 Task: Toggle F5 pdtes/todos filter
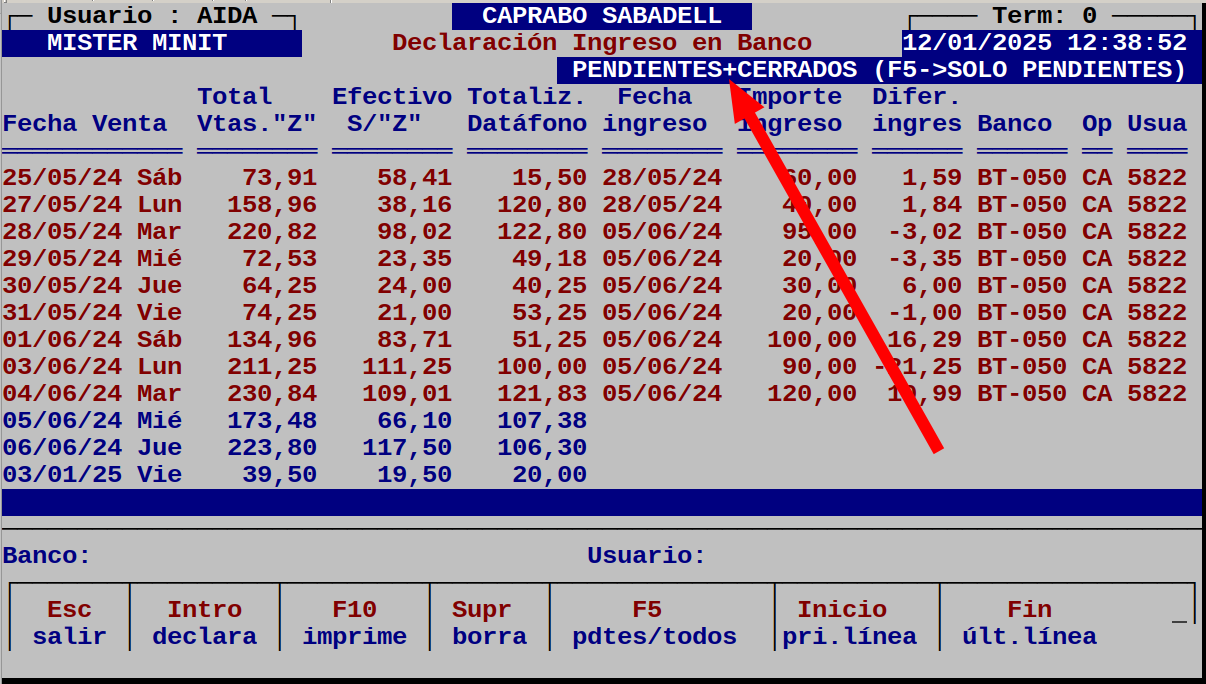click(654, 622)
